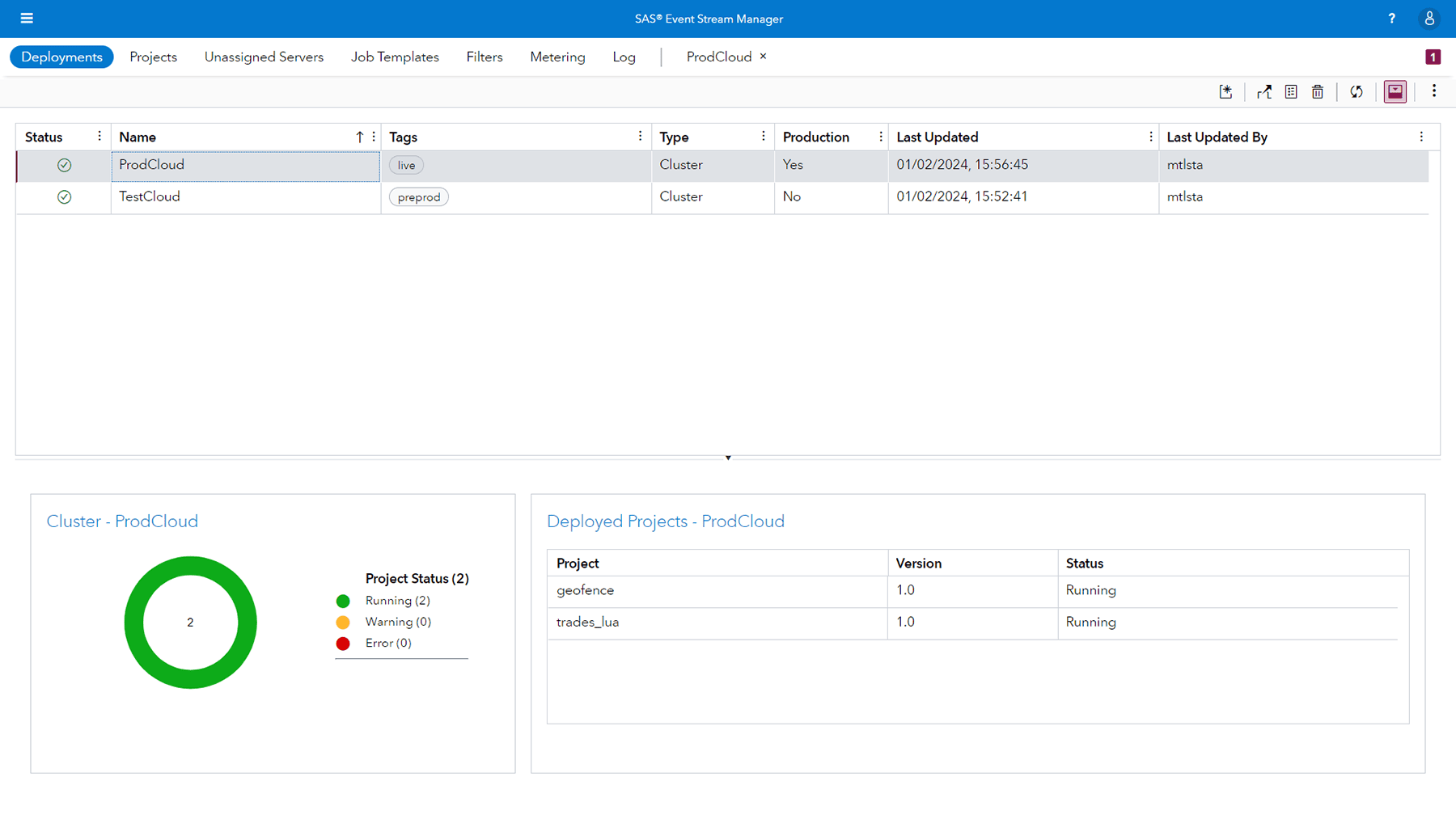Open the user account menu

click(x=1429, y=18)
